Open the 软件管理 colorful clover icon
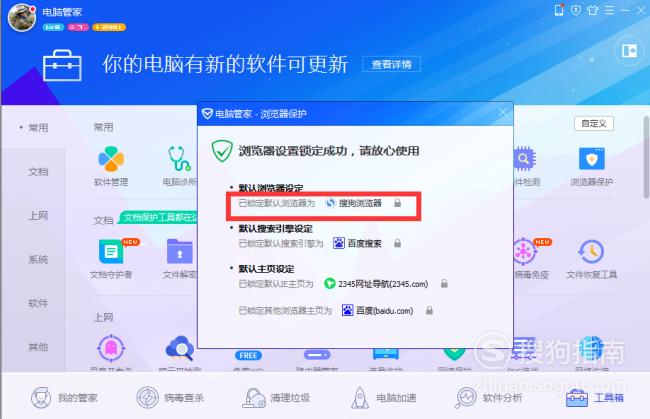 click(111, 159)
